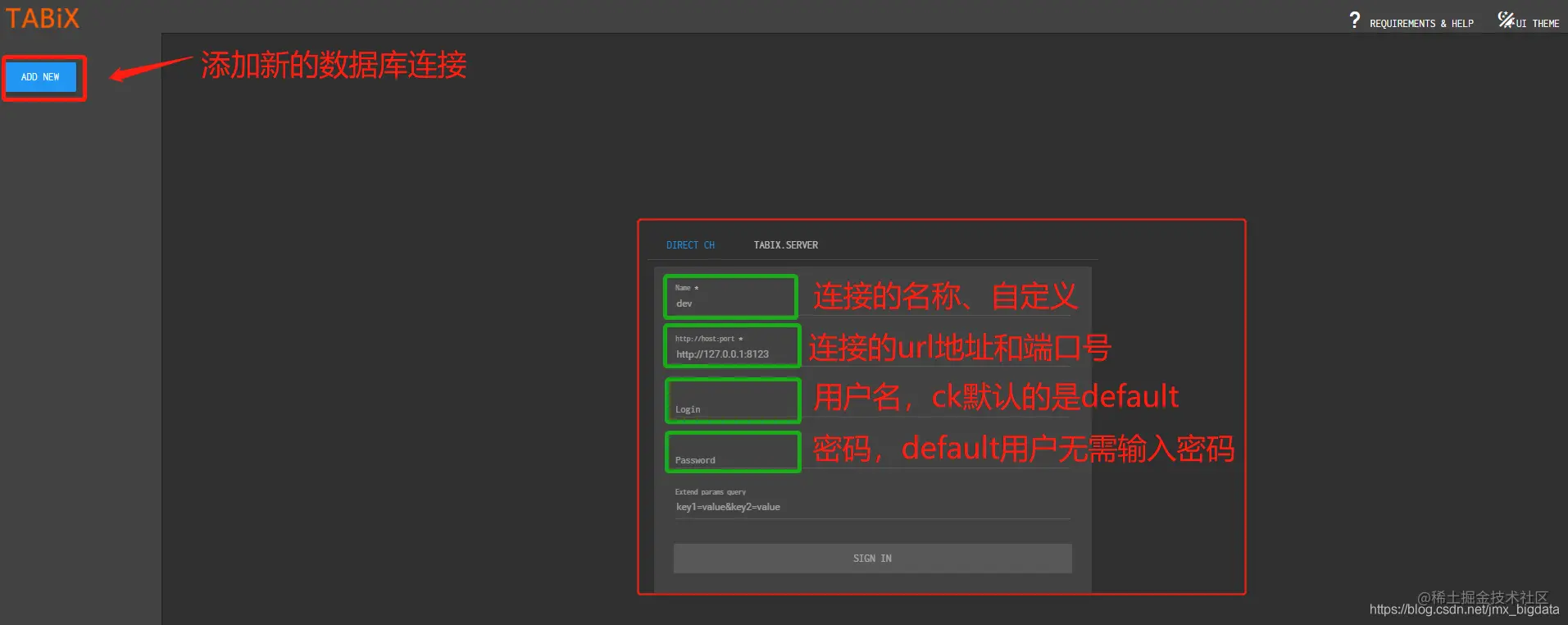The width and height of the screenshot is (1568, 625).
Task: Click the UI Theme palette icon
Action: [x=1506, y=20]
